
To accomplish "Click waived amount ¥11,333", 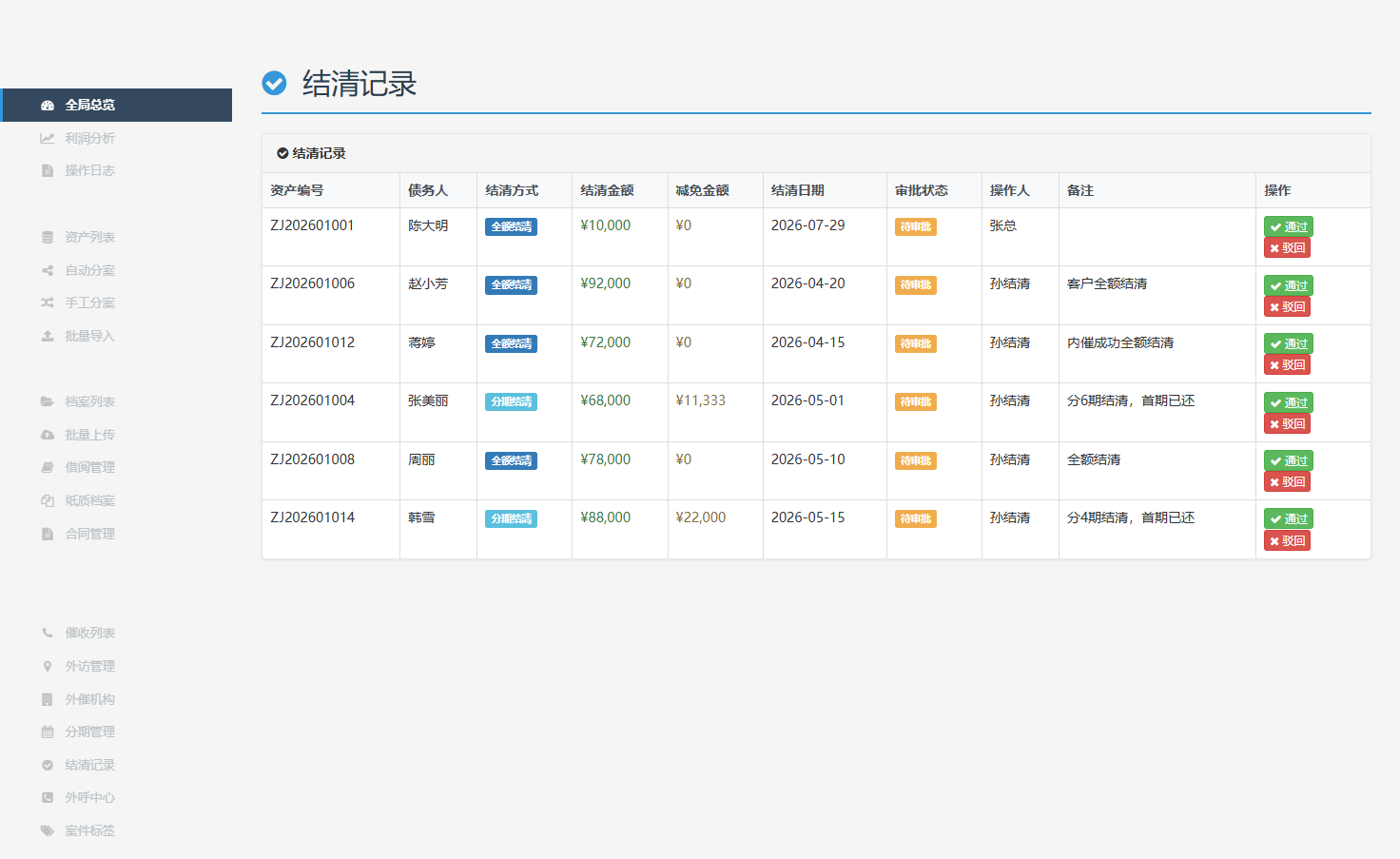I will point(701,400).
